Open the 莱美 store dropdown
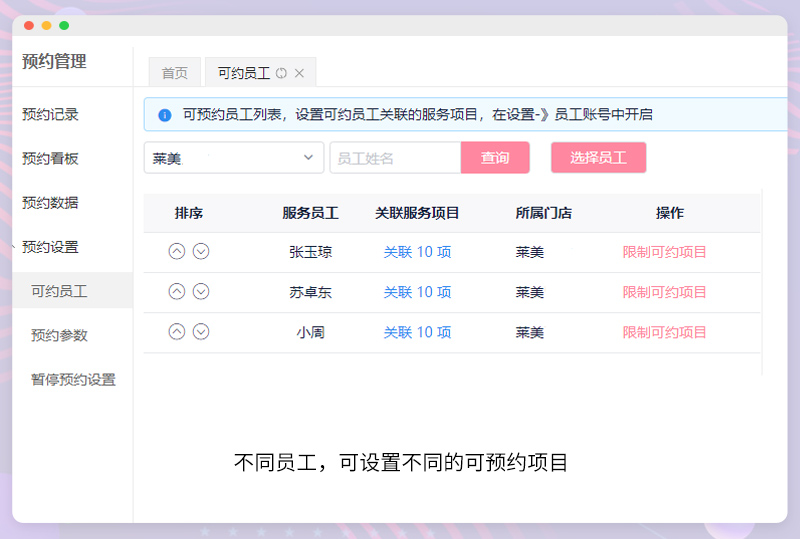 pyautogui.click(x=234, y=158)
